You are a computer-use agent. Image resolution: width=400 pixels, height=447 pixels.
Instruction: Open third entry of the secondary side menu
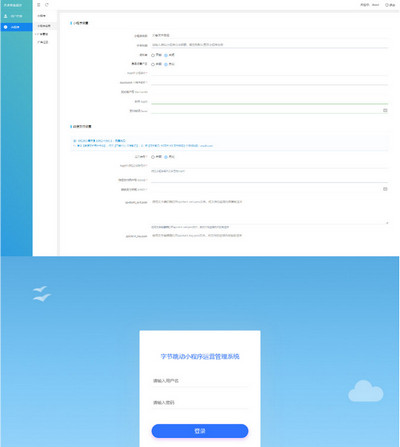tap(43, 34)
